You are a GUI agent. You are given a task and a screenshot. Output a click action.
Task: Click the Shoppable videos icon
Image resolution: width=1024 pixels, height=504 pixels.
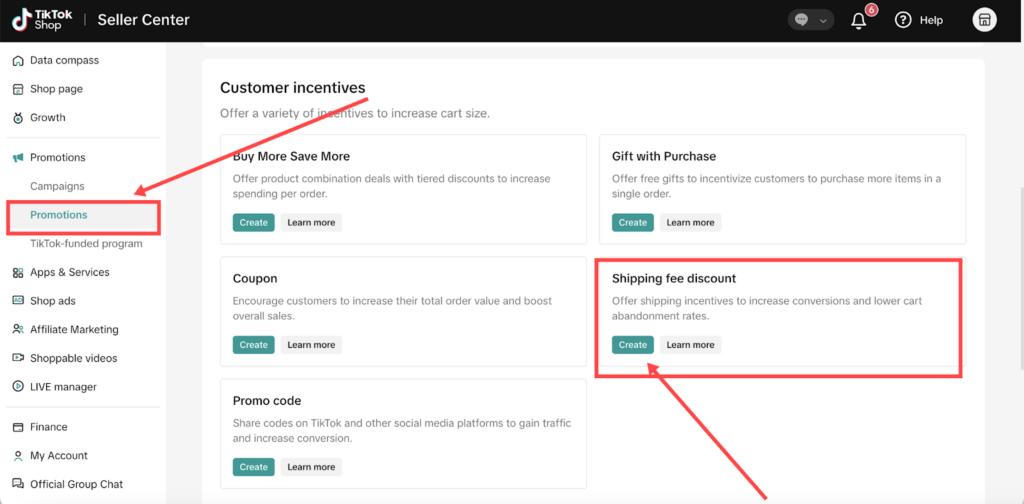click(18, 358)
